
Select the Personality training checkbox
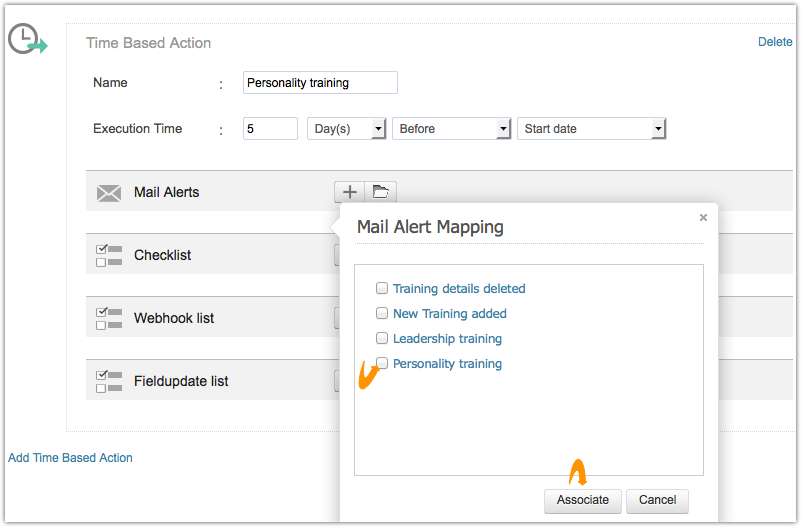point(382,363)
